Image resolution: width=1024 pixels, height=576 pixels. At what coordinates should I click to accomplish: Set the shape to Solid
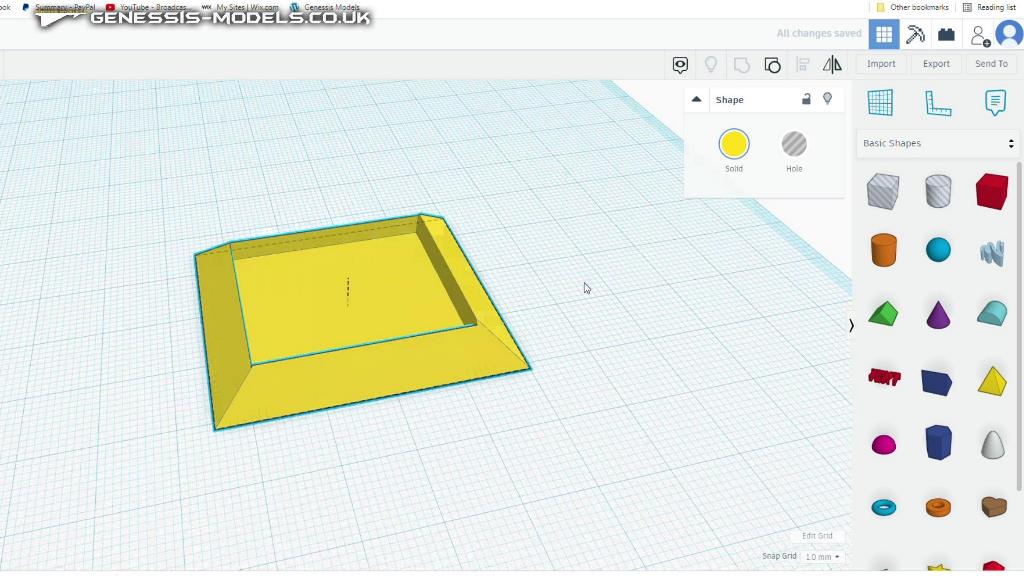tap(733, 144)
